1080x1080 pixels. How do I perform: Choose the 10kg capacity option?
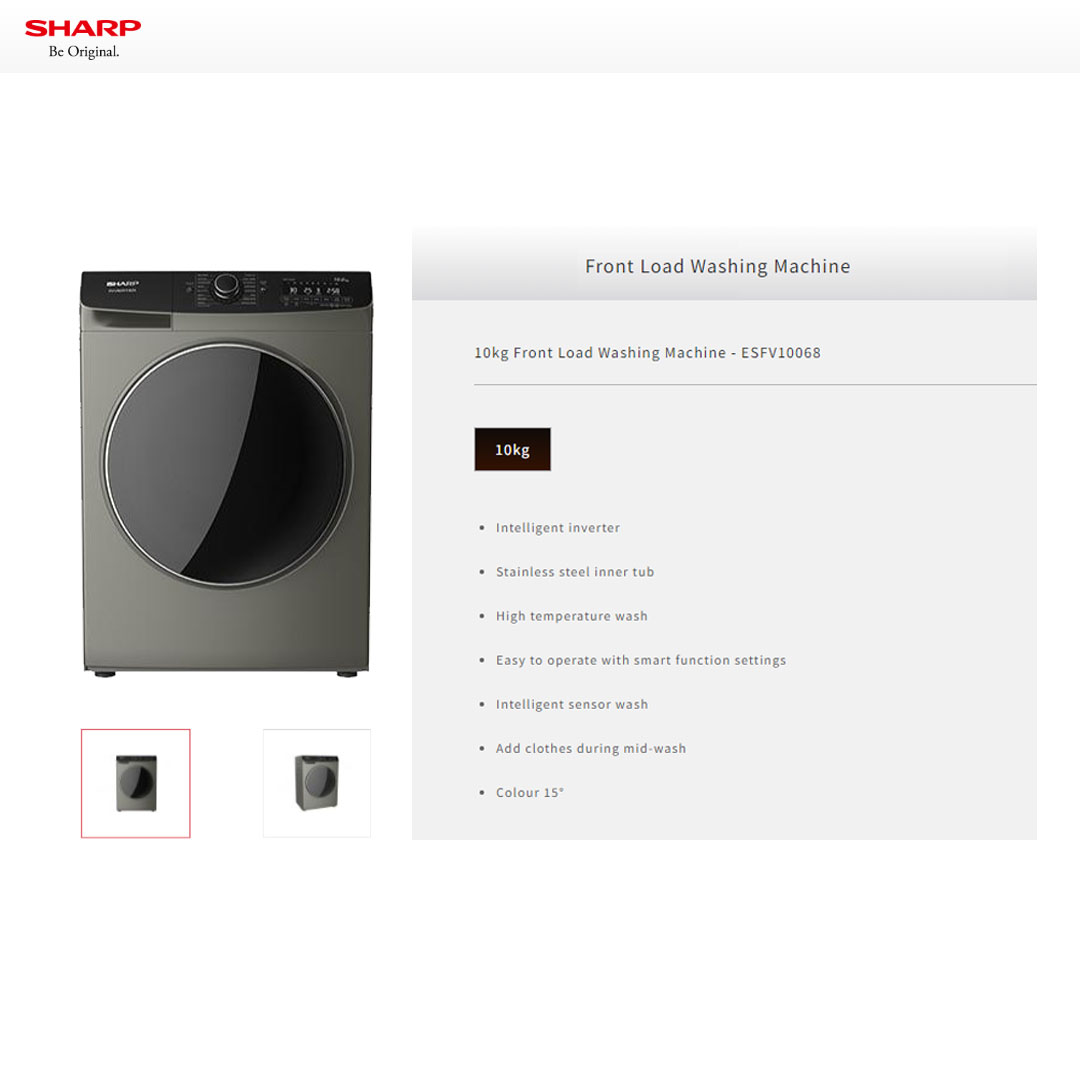512,449
